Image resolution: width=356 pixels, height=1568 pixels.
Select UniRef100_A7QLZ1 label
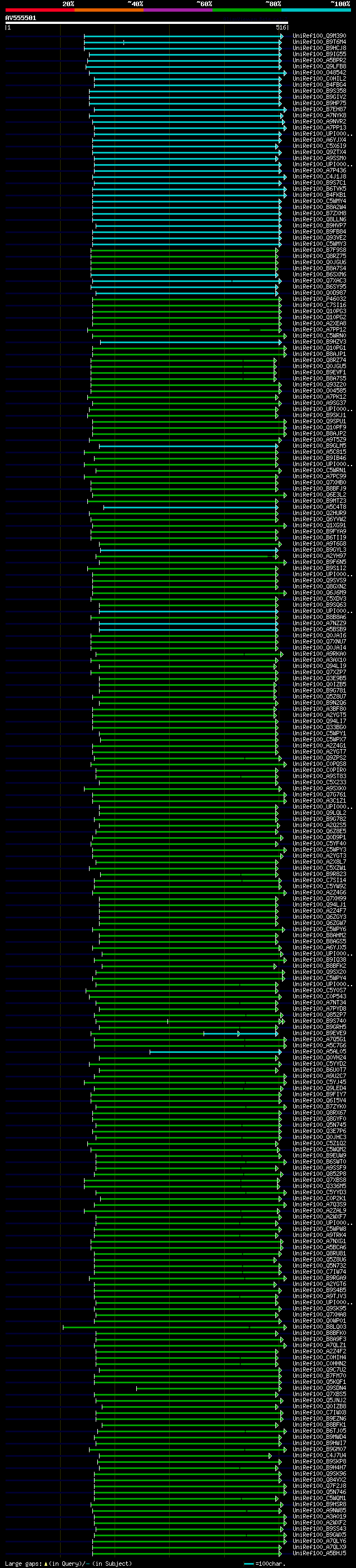(319, 1344)
